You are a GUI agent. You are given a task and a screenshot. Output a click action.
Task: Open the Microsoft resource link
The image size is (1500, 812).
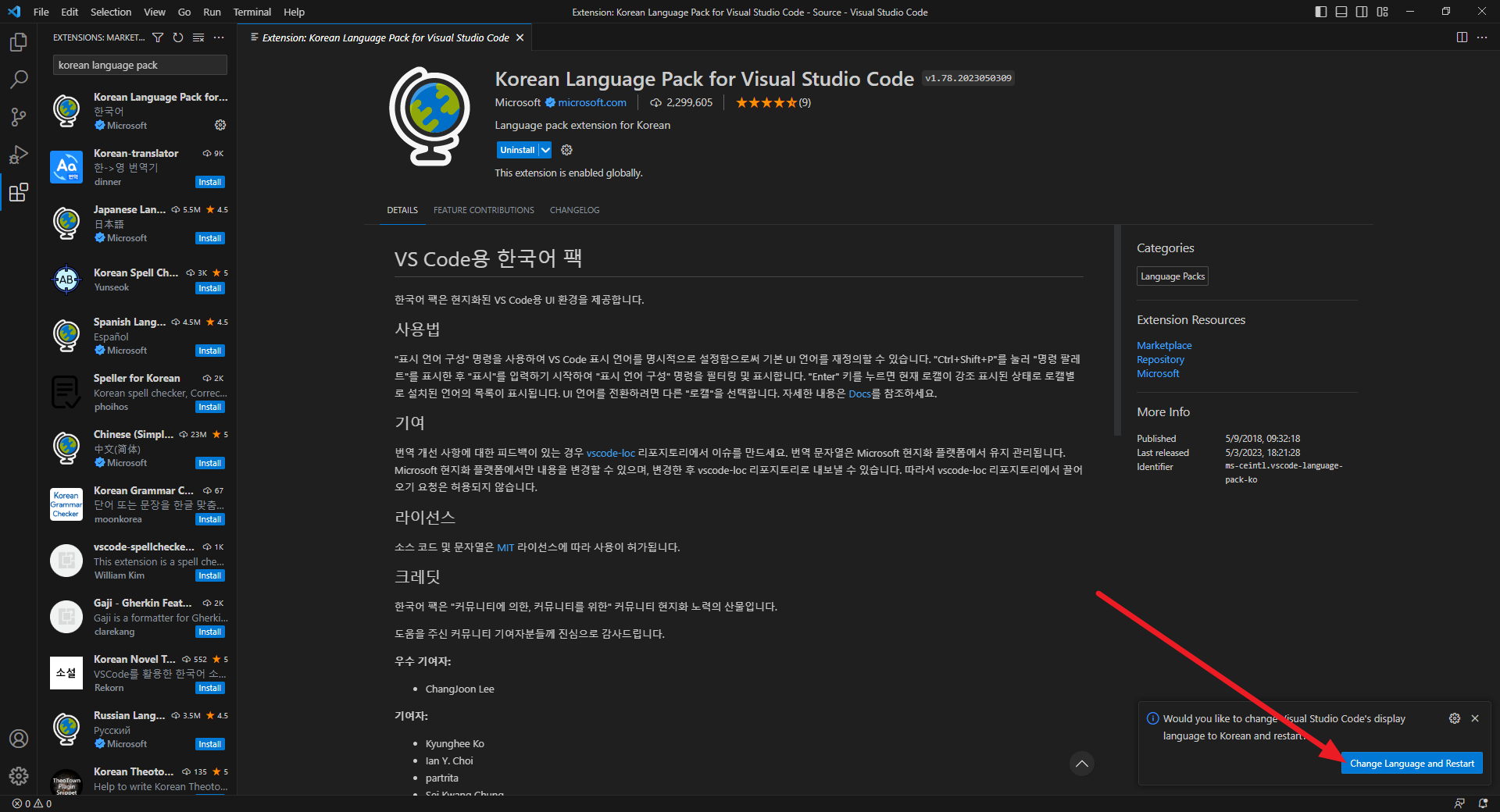pyautogui.click(x=1158, y=373)
